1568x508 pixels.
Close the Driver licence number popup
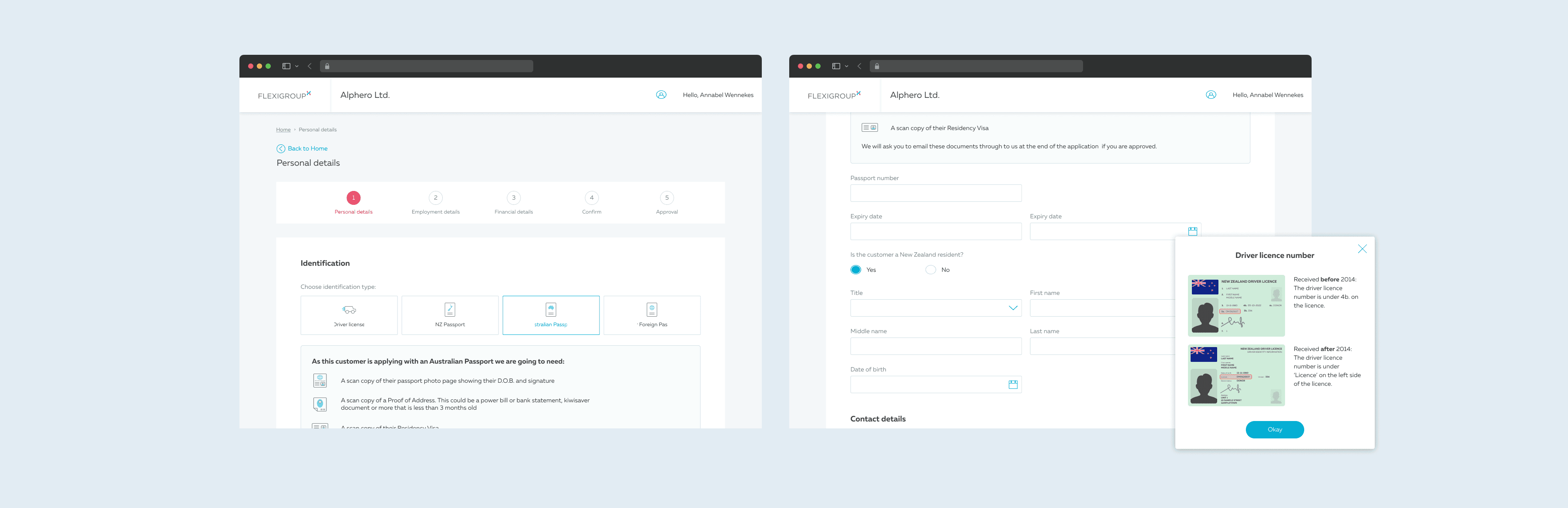(x=1362, y=249)
